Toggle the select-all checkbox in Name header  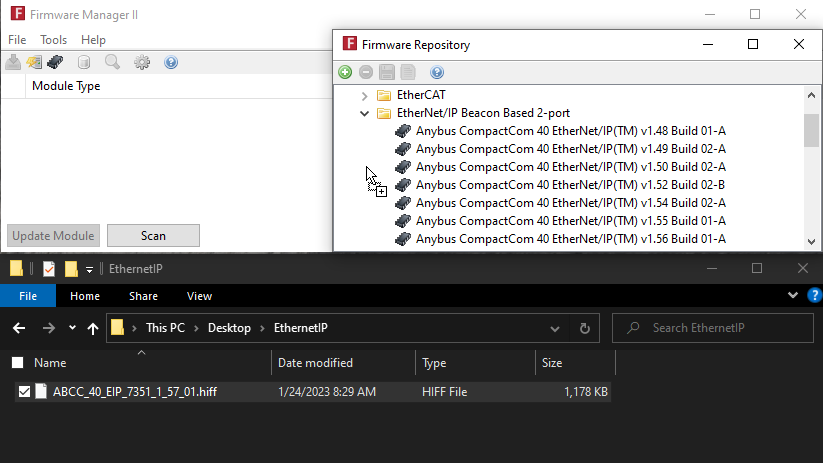tap(17, 363)
